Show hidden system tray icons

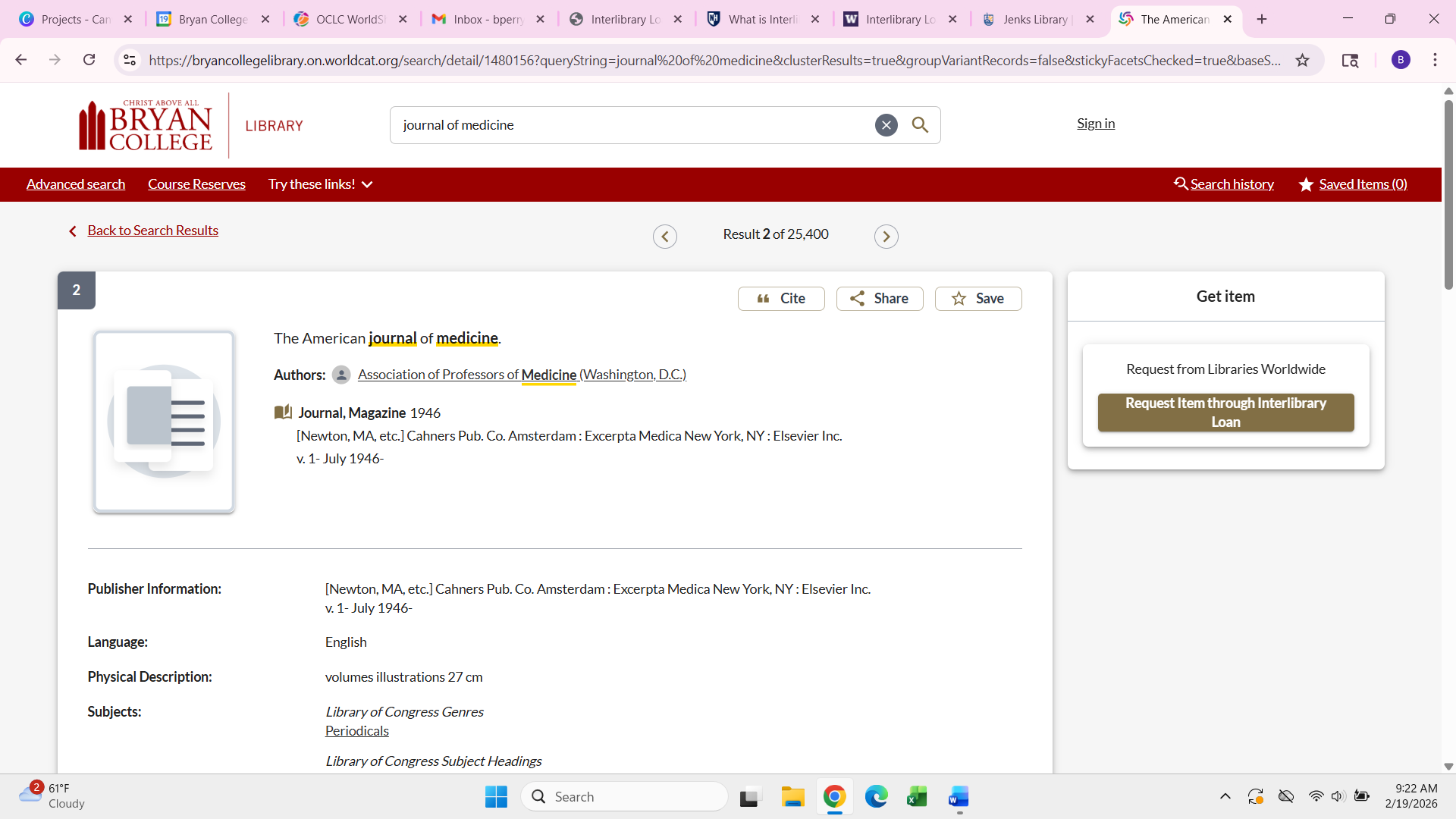pos(1225,796)
